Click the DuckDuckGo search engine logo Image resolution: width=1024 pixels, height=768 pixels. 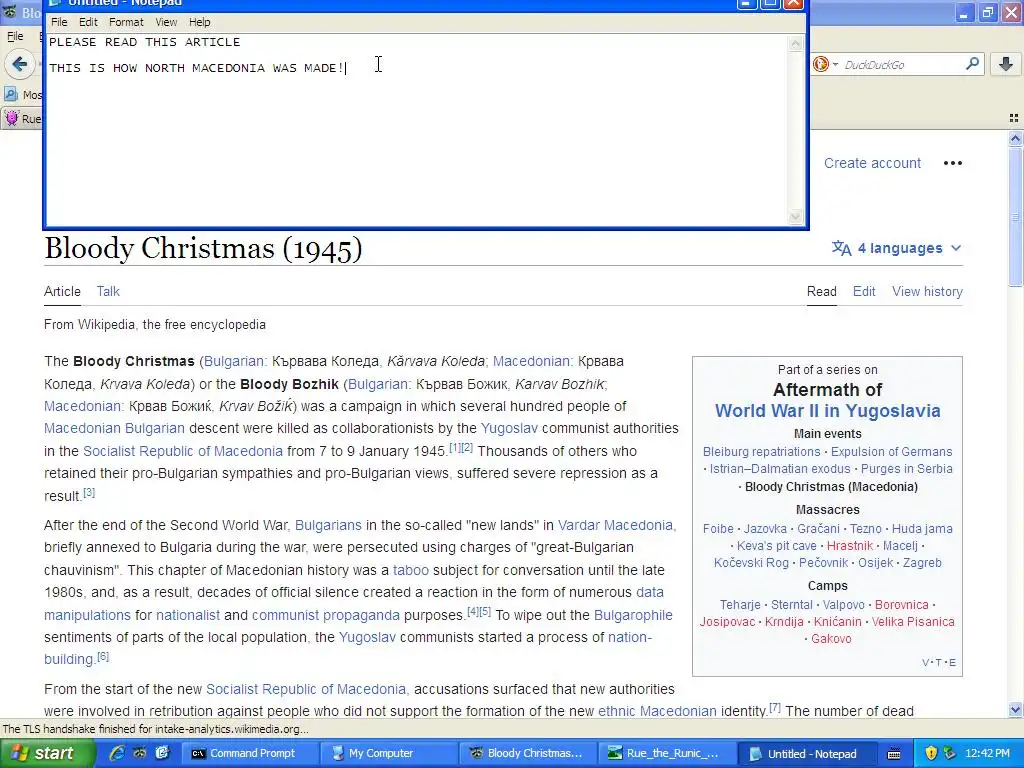pyautogui.click(x=821, y=64)
